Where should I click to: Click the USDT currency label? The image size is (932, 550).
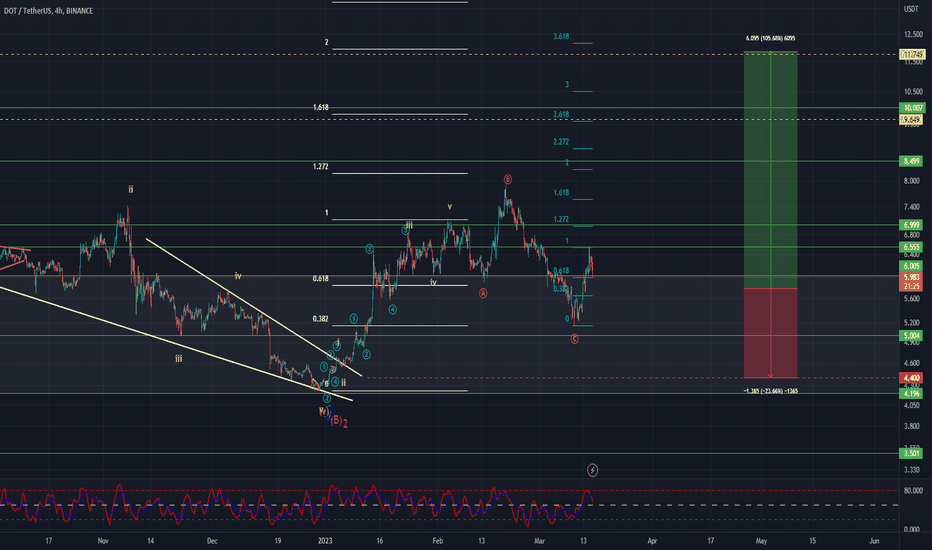(911, 9)
